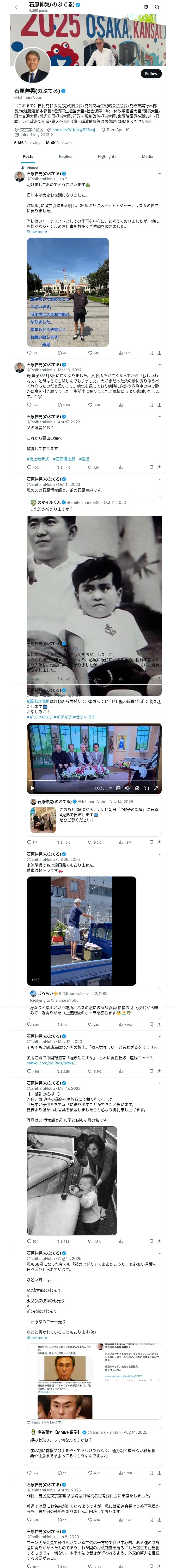Viewport: 176px width, 1568px height.
Task: Open the #石原慎太郎 hashtag link
Action: (64, 459)
